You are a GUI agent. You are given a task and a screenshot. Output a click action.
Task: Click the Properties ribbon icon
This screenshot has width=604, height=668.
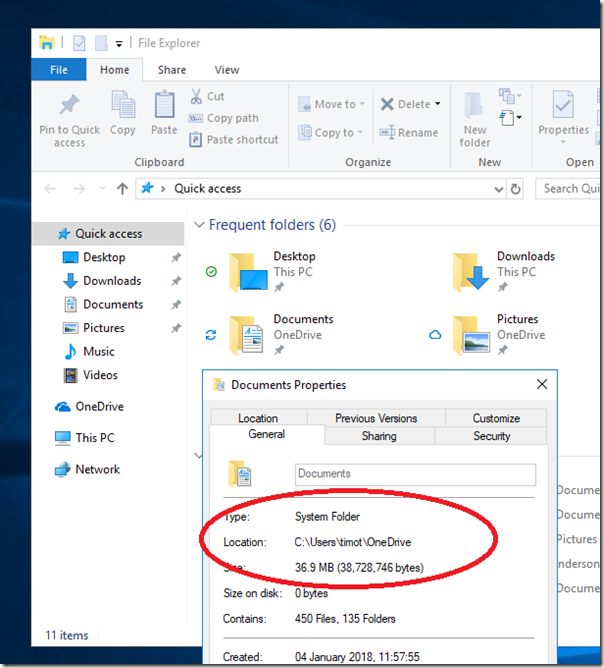click(x=563, y=104)
